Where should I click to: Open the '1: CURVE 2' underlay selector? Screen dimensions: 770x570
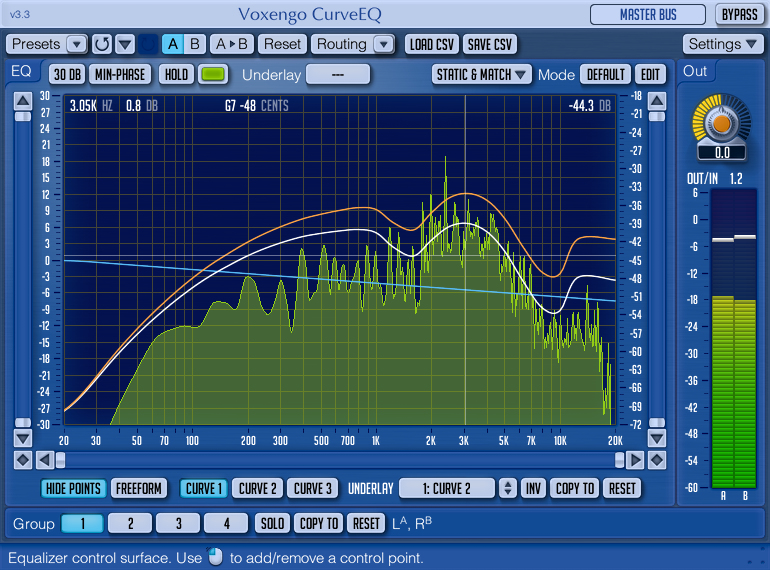[x=447, y=489]
